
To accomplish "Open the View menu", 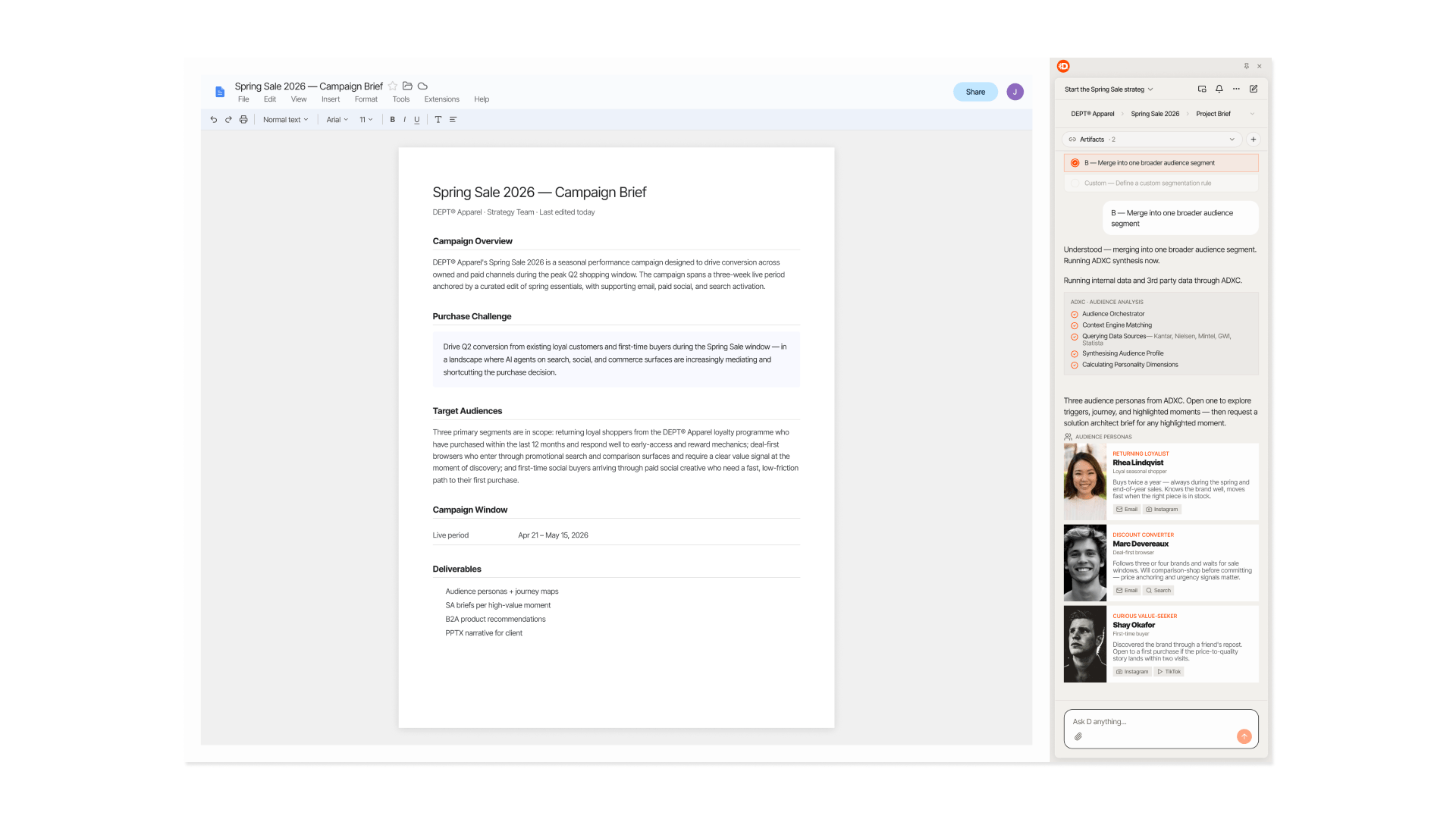I will pyautogui.click(x=299, y=99).
